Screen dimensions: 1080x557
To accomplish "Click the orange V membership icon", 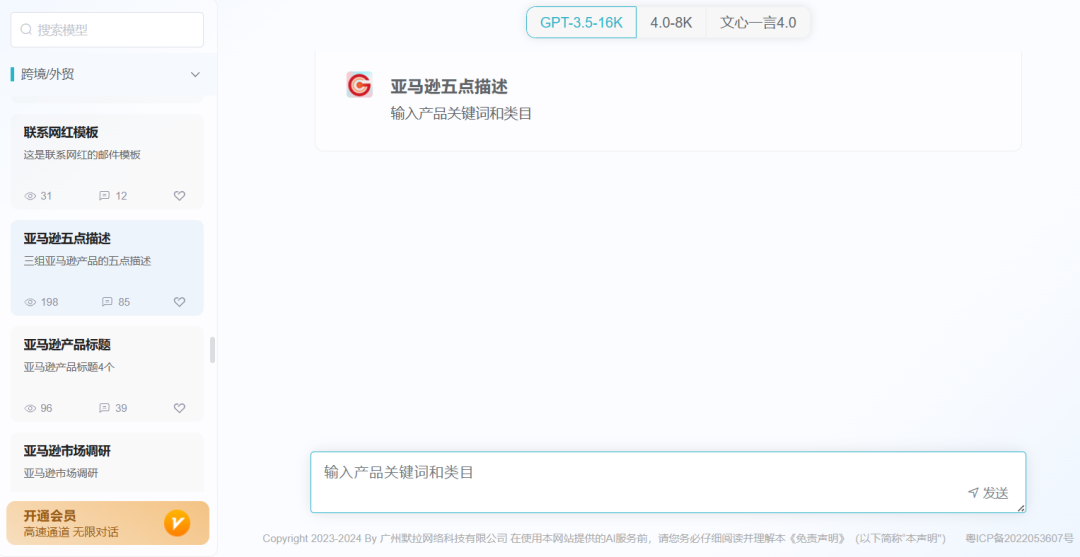I will 177,523.
